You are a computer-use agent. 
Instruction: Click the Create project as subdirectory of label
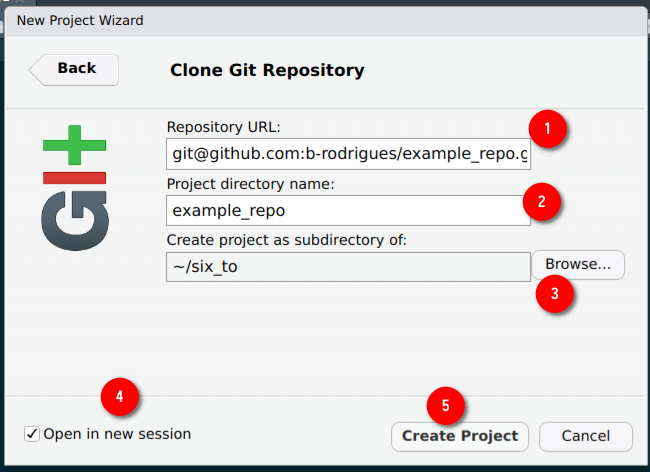(x=287, y=240)
